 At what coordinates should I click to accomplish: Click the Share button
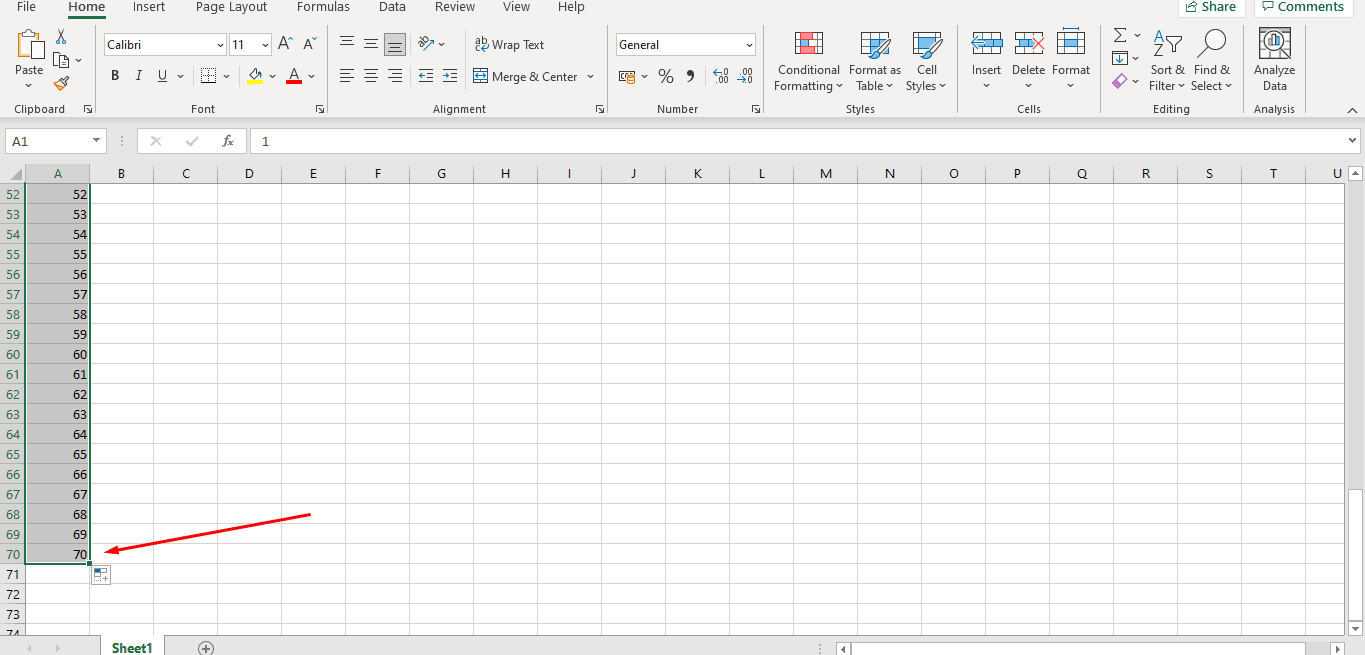(x=1211, y=7)
